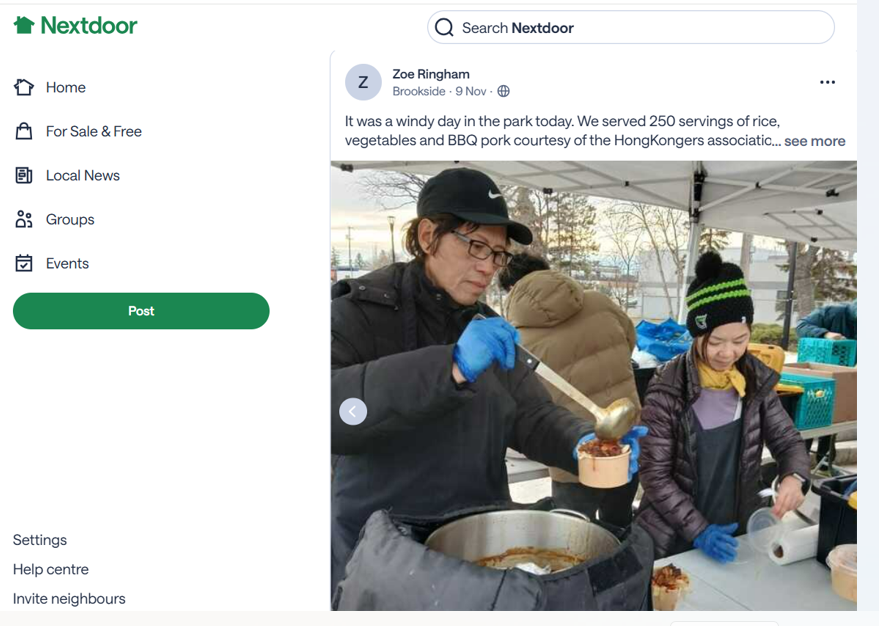Open the Home menu item
The height and width of the screenshot is (626, 879).
[66, 88]
